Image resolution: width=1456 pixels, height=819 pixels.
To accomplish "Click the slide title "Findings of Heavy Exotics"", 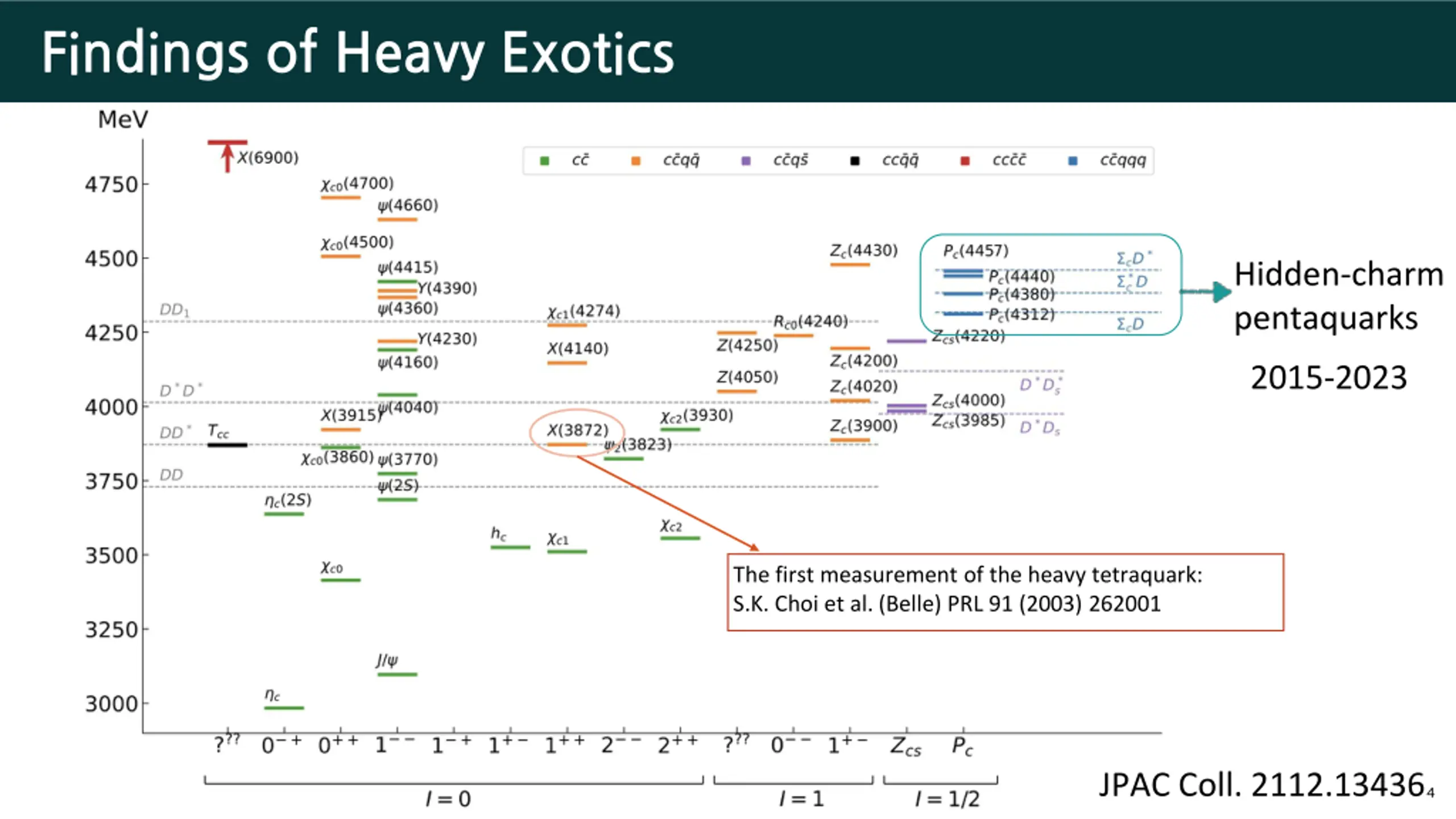I will [358, 53].
